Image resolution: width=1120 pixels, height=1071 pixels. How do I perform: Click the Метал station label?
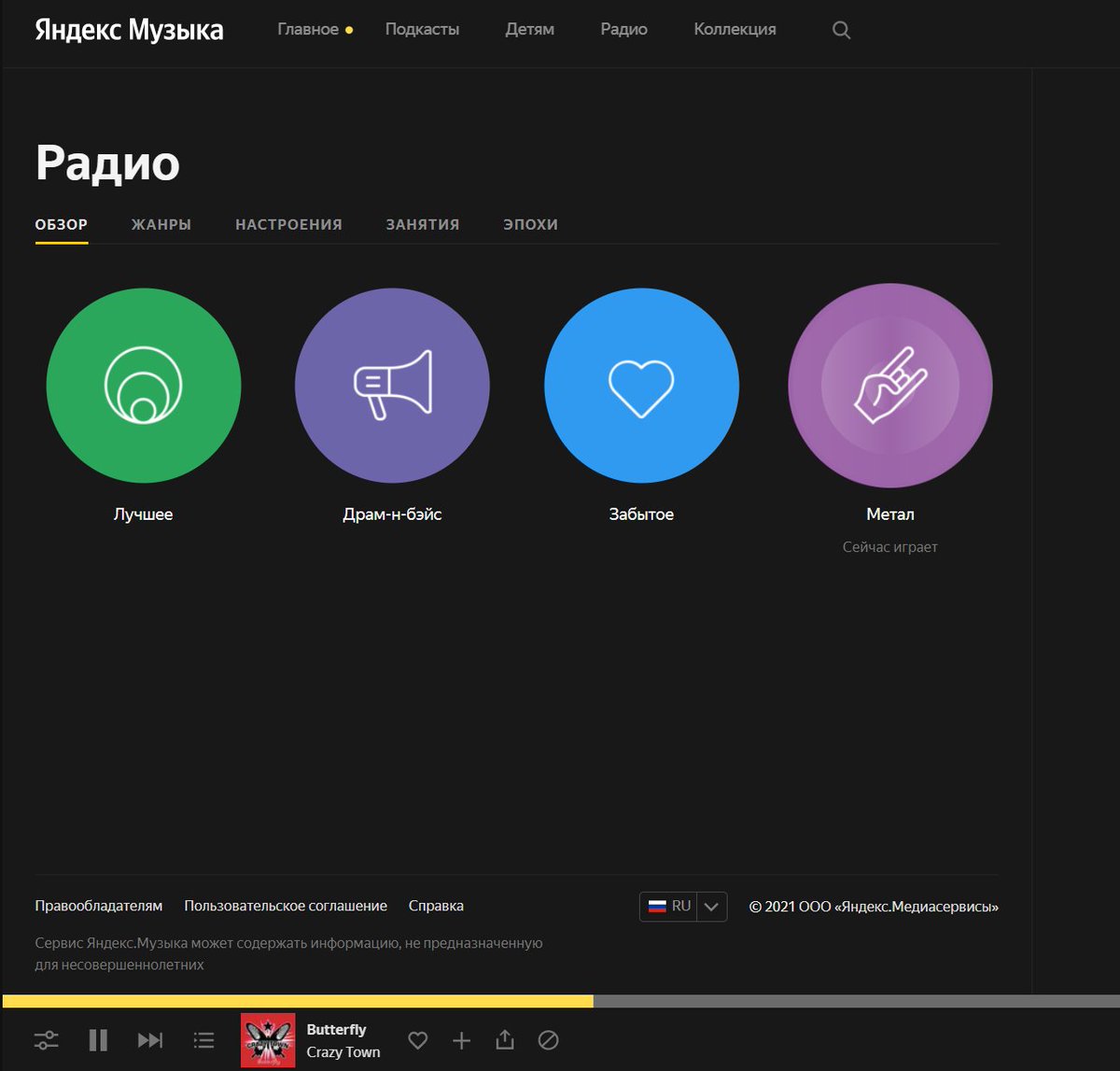tap(890, 514)
